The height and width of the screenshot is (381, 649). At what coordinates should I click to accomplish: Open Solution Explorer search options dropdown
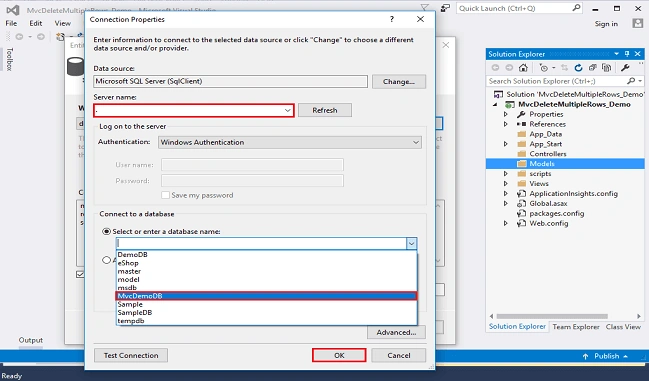(640, 81)
